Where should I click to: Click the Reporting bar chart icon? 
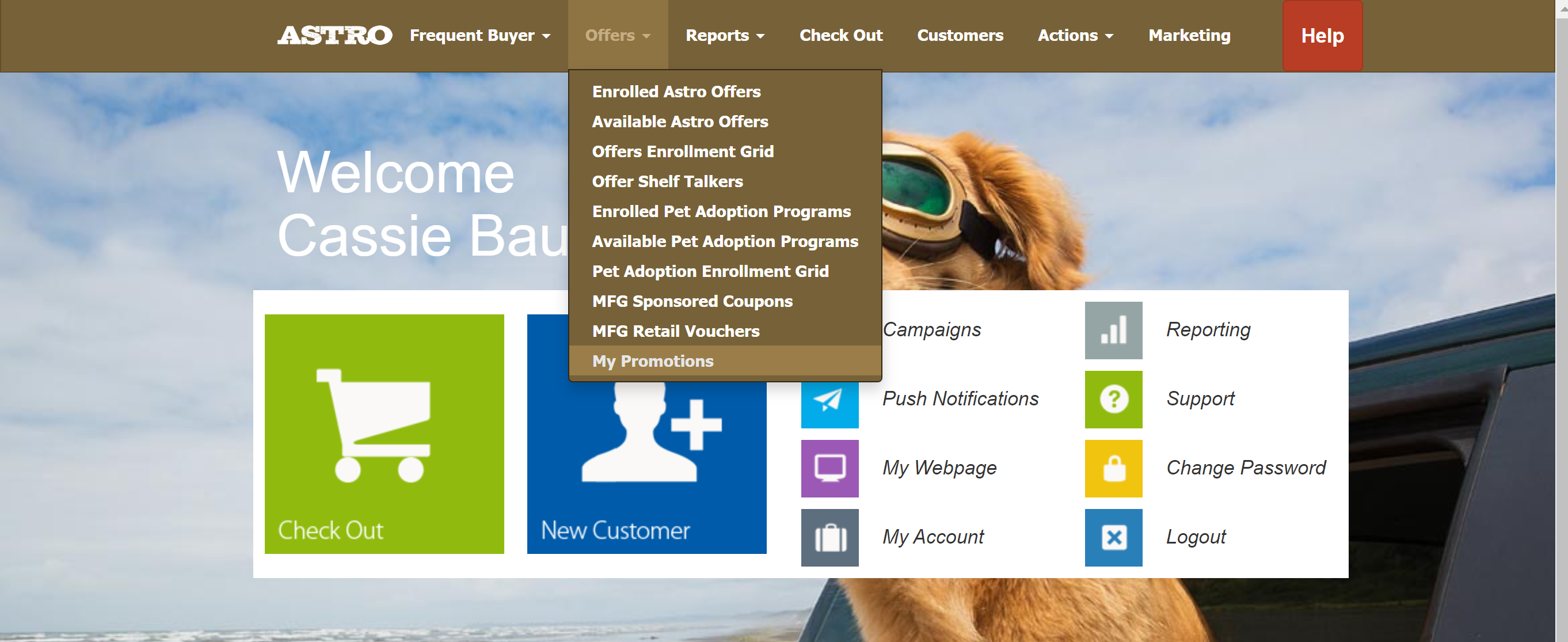click(1113, 330)
